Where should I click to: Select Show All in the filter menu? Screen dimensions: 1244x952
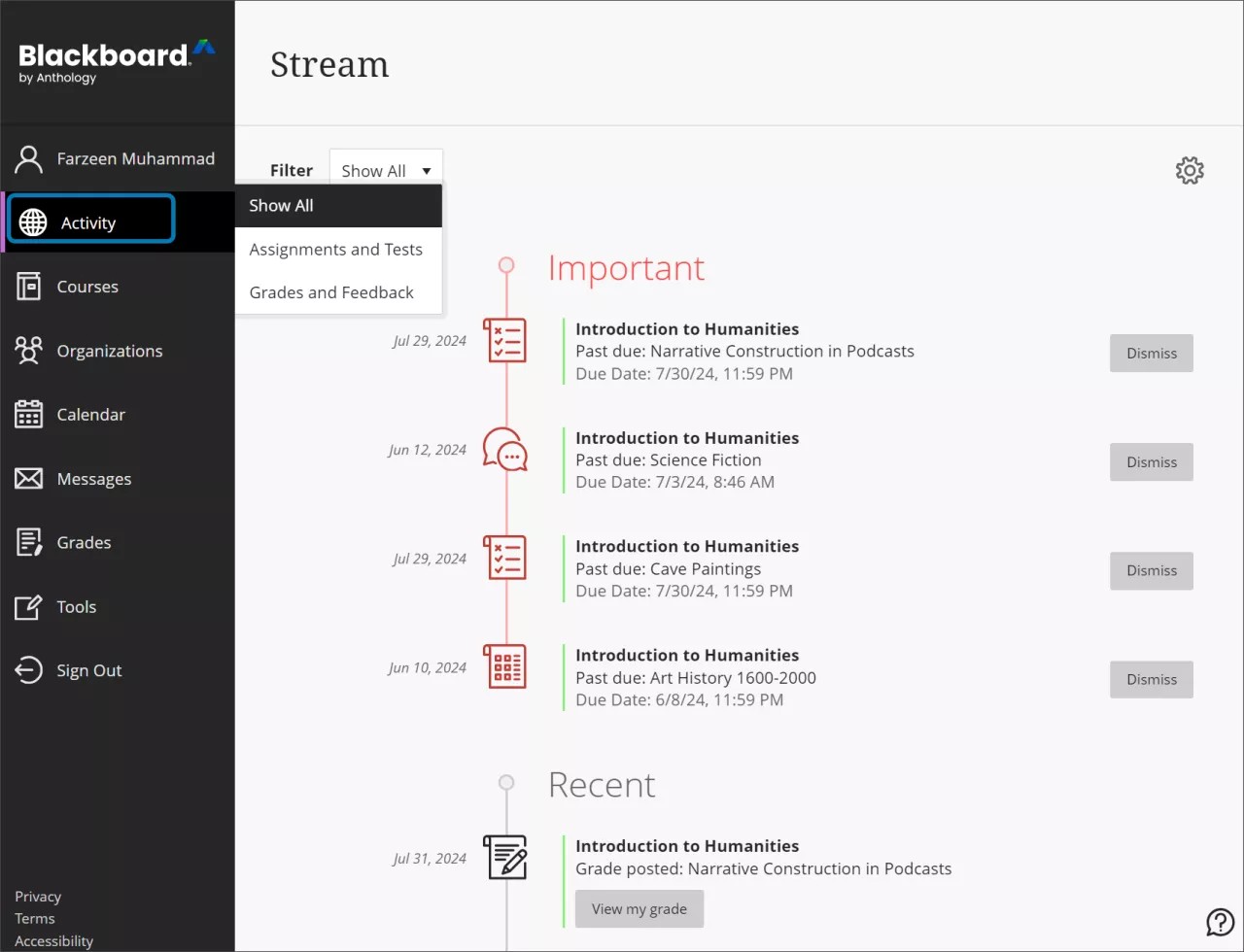coord(281,206)
